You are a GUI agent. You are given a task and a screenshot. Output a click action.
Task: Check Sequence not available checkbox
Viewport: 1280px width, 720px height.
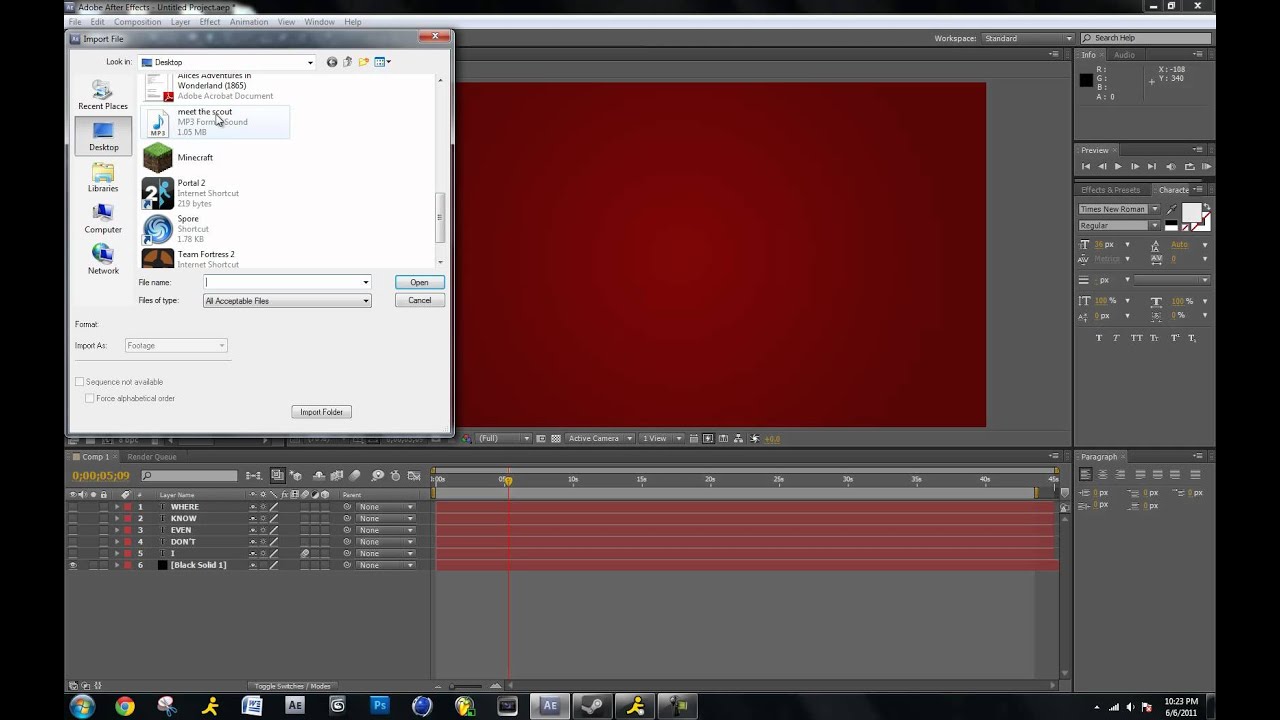(x=80, y=382)
